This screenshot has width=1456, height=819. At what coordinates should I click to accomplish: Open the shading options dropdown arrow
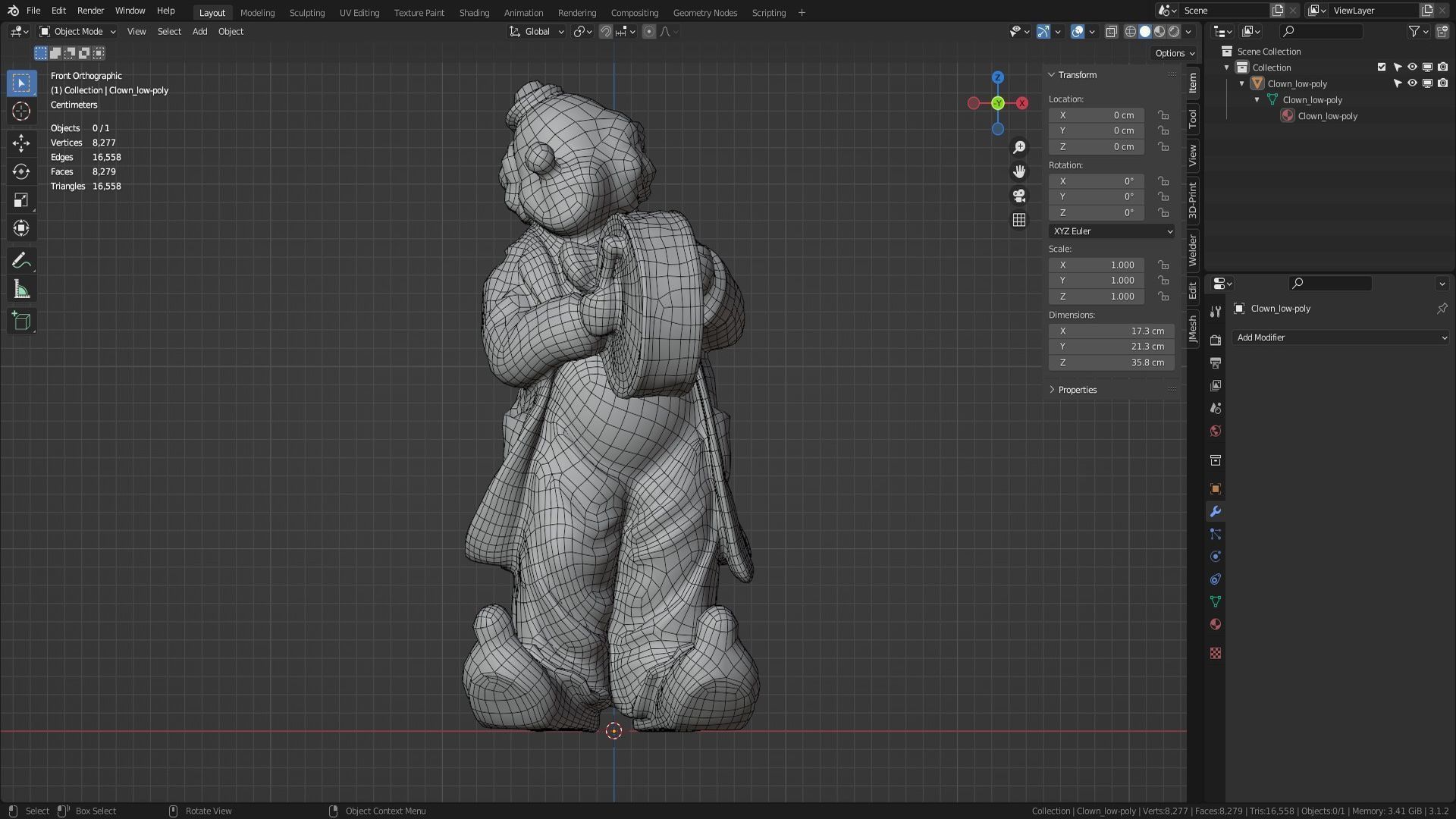[x=1188, y=31]
